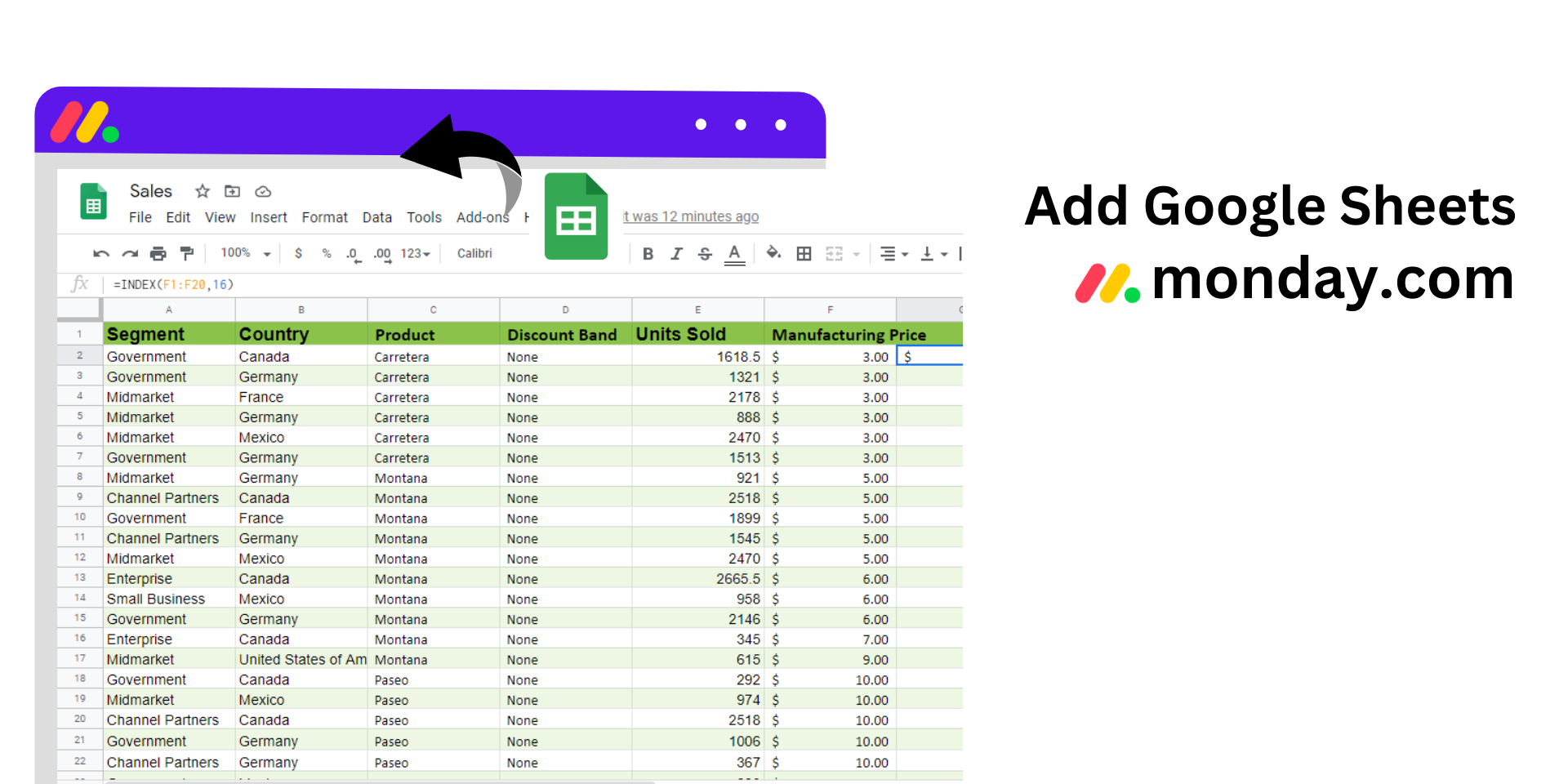This screenshot has height=784, width=1568.
Task: Expand the merge cells dropdown arrow
Action: 857,254
